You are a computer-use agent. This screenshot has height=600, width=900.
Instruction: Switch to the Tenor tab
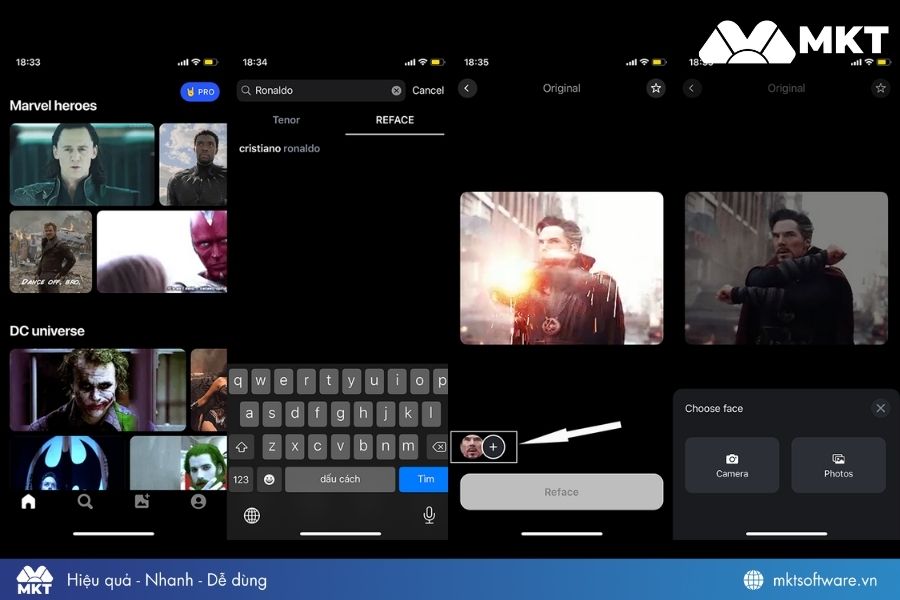click(x=286, y=119)
